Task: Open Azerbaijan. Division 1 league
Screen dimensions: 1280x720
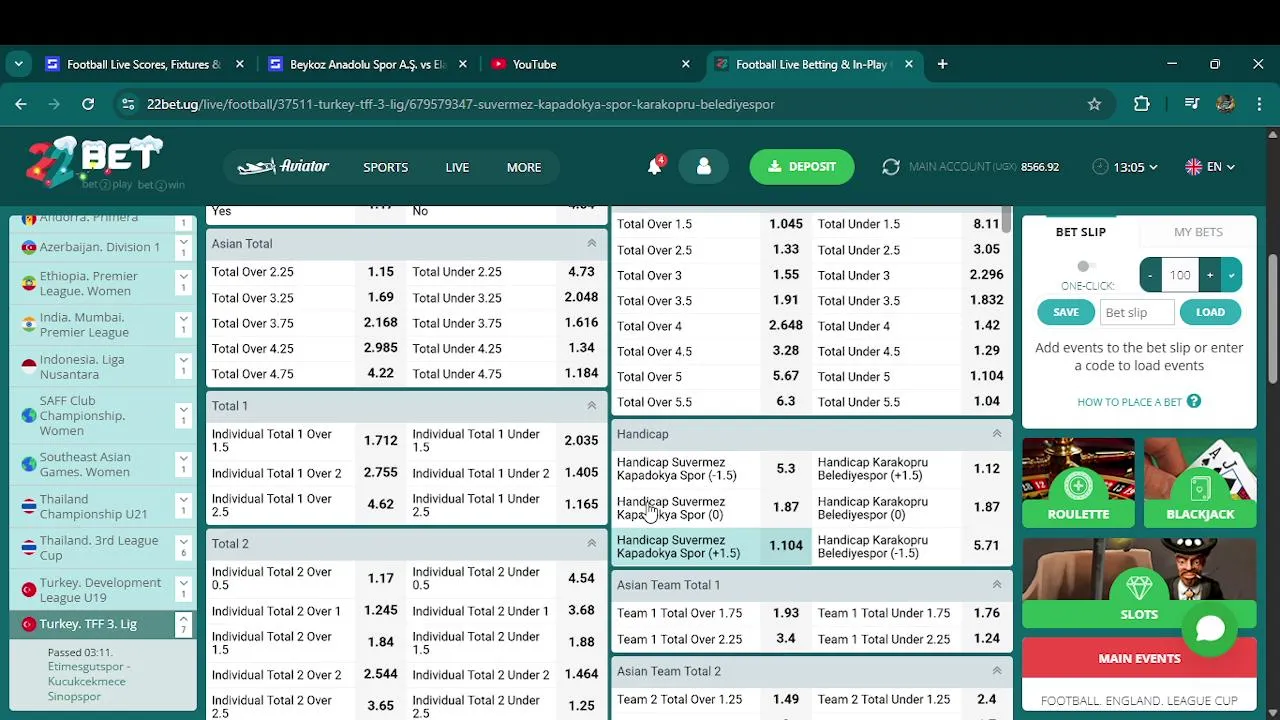Action: point(100,247)
